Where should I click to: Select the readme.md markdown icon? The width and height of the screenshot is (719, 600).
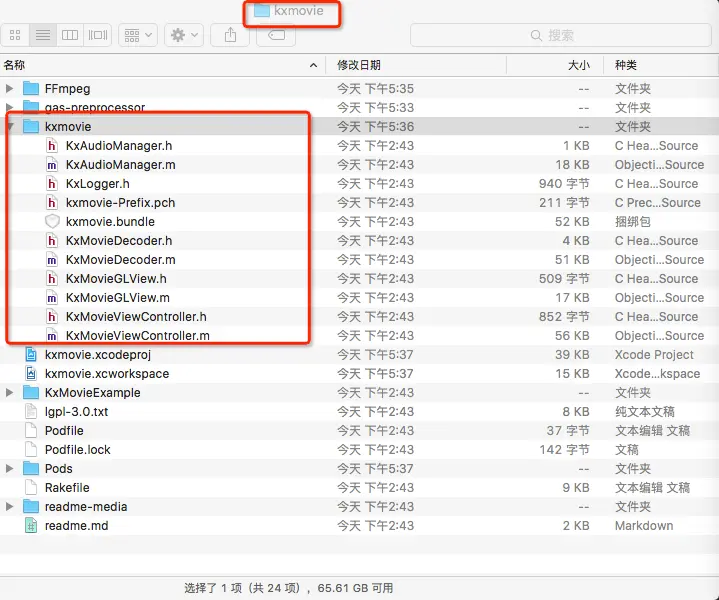click(31, 526)
